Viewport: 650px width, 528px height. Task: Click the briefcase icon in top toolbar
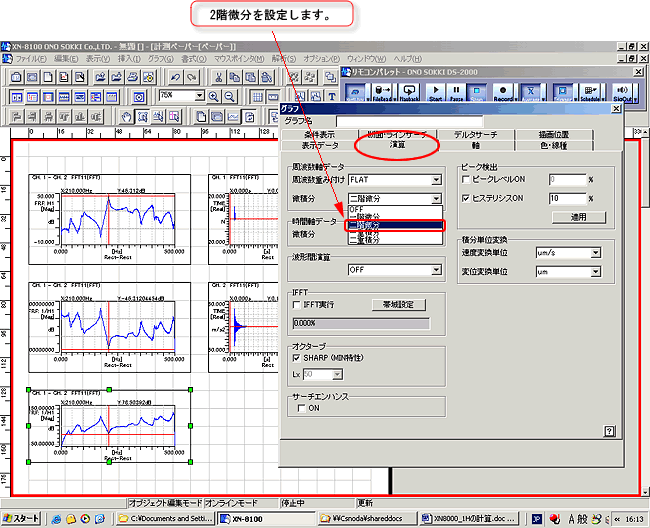coord(16,77)
